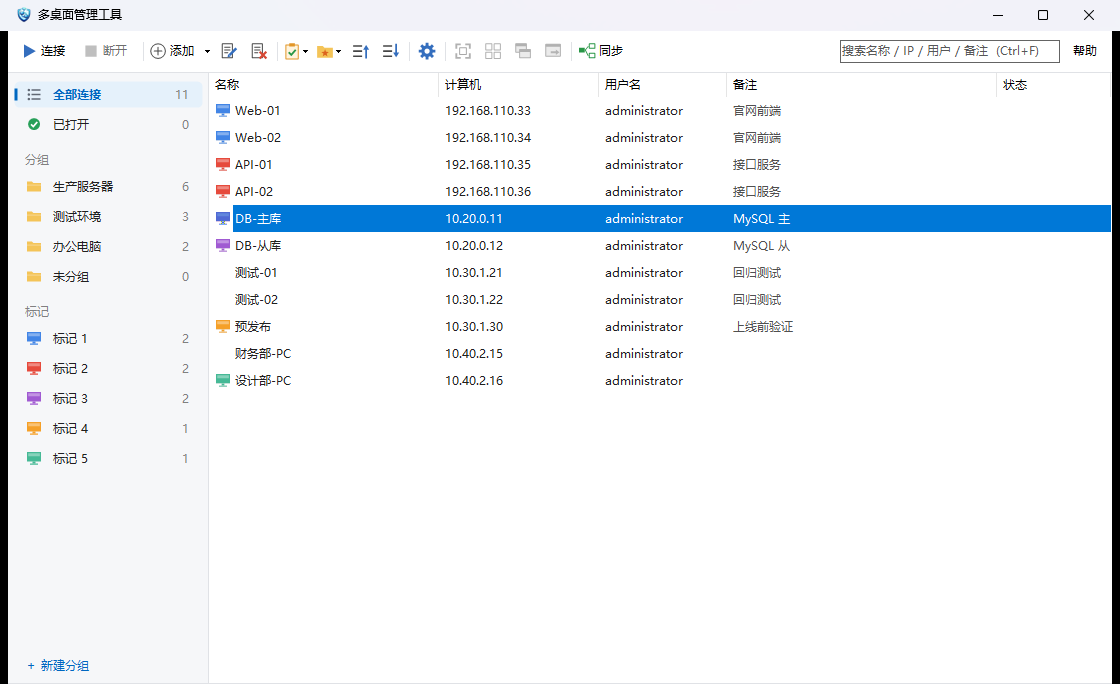Click the 添加 (add) button

click(x=172, y=51)
